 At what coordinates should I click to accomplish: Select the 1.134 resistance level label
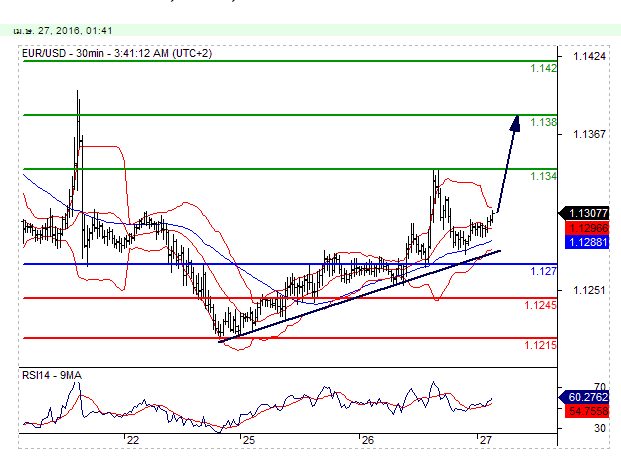543,176
